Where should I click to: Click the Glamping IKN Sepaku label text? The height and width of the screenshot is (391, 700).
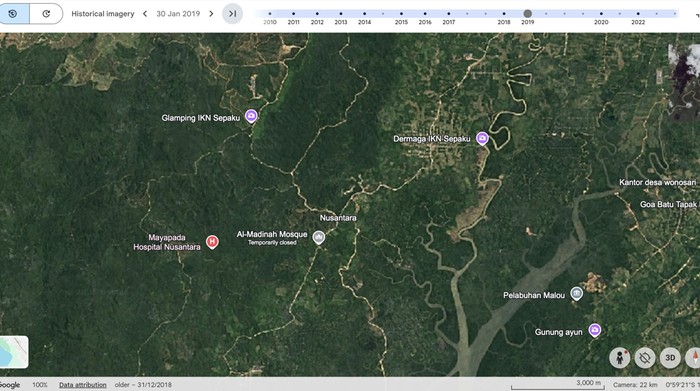201,118
